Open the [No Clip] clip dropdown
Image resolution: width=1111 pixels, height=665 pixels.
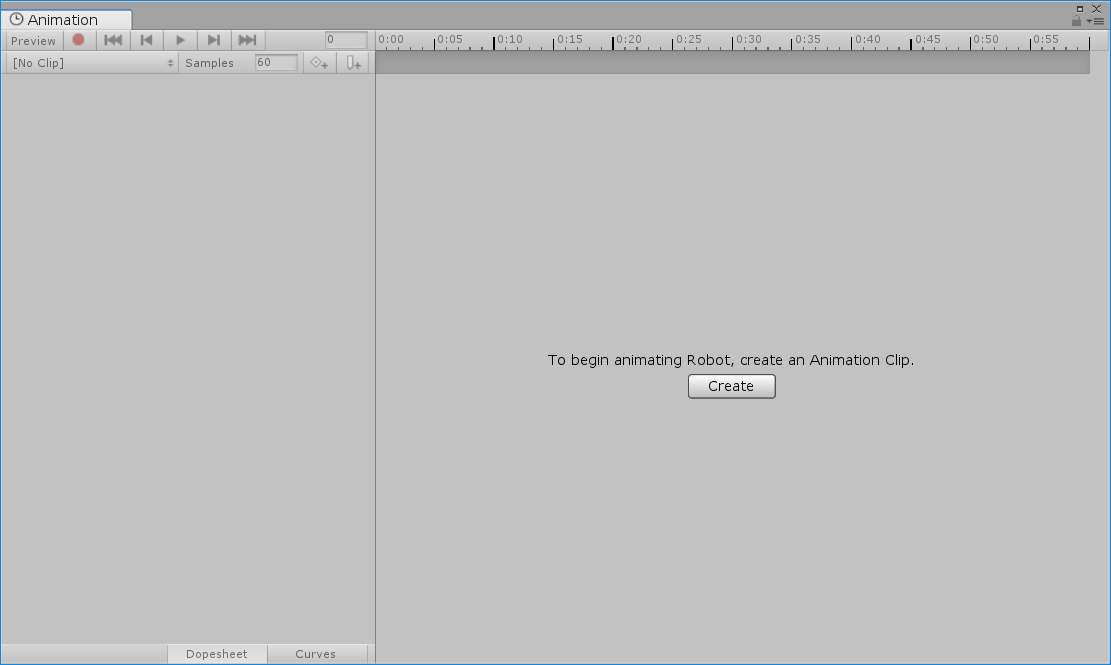click(x=92, y=63)
